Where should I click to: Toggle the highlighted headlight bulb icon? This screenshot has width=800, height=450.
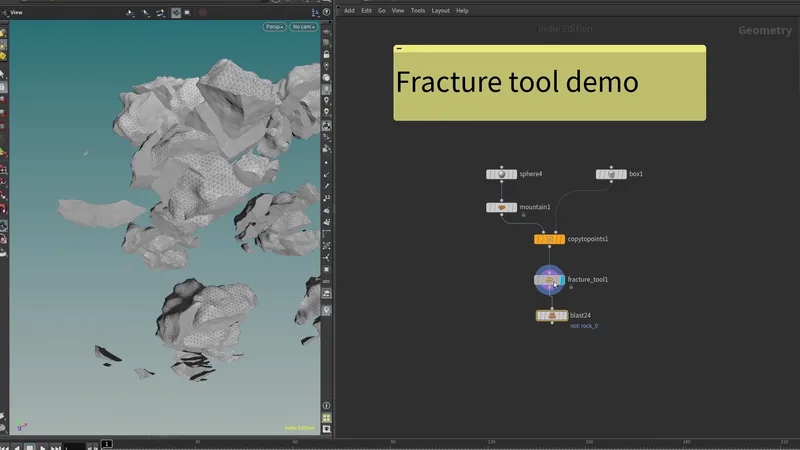click(x=327, y=89)
